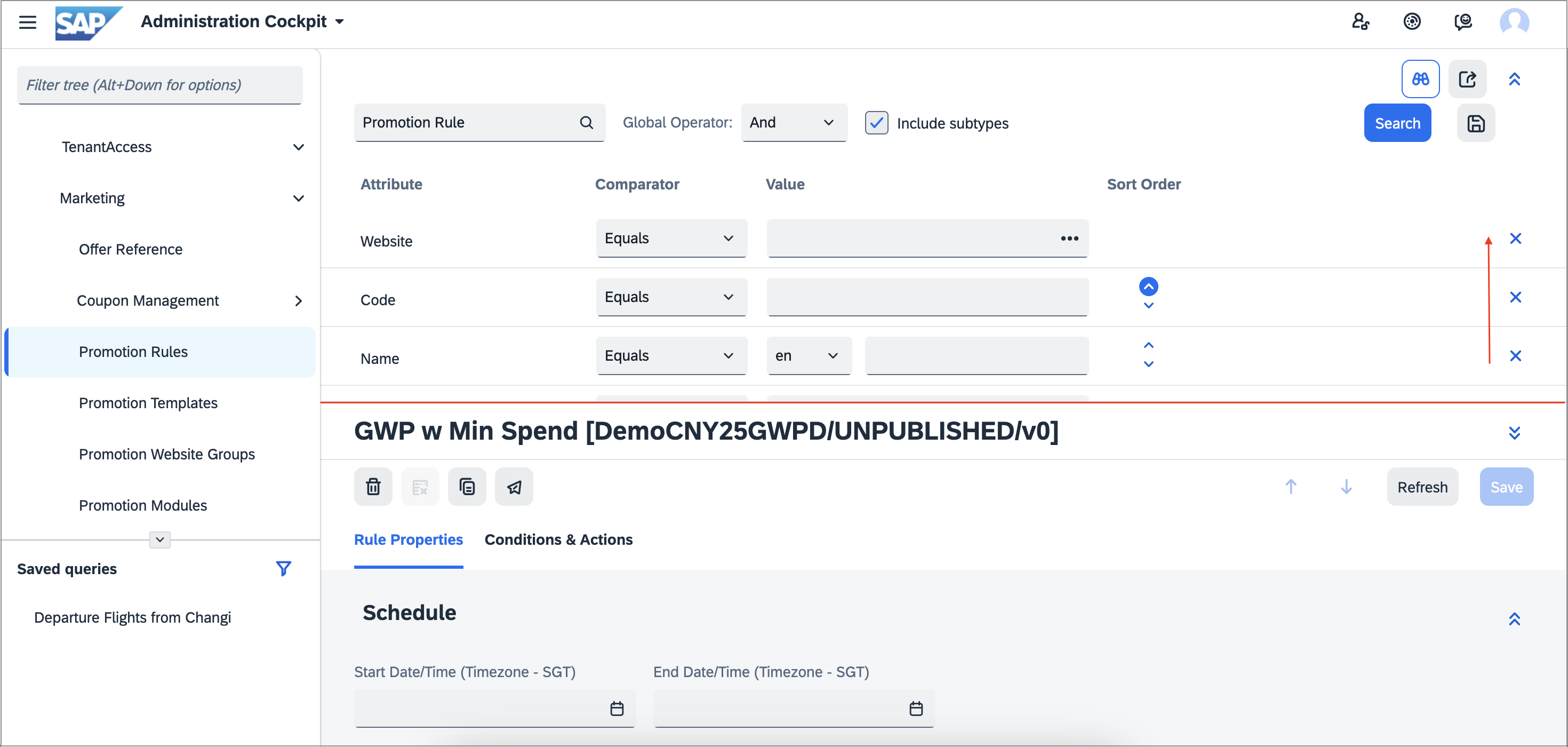
Task: Collapse the navigation tree with the small splitter arrow
Action: [159, 539]
